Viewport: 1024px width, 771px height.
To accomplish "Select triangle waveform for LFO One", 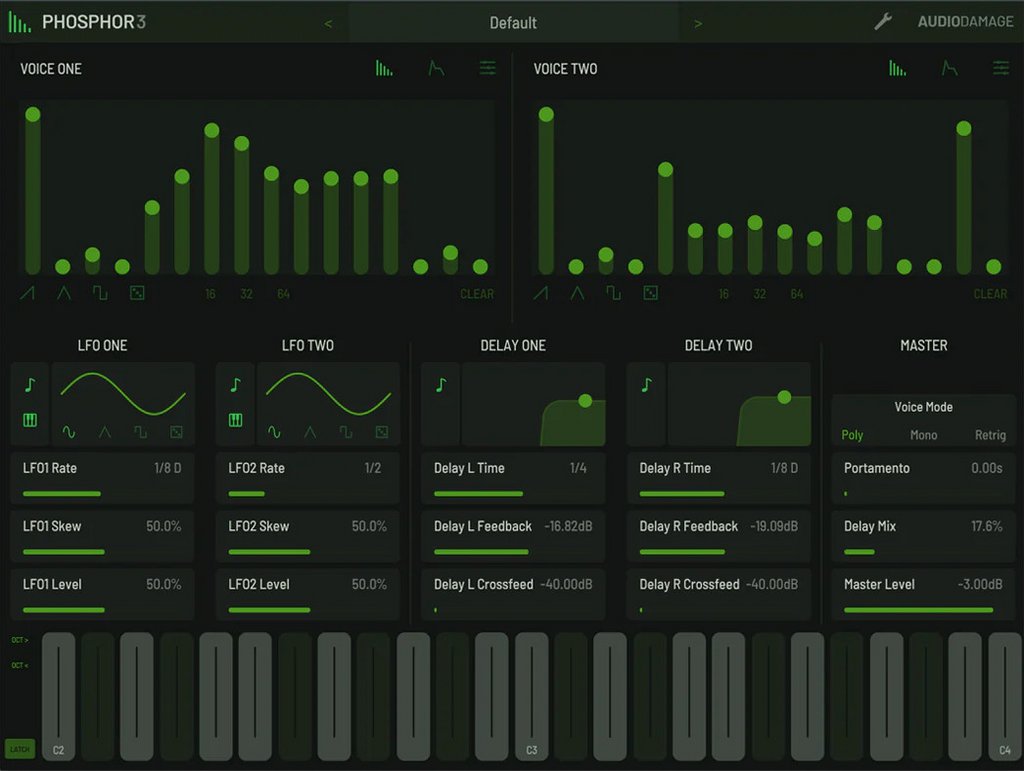I will tap(104, 432).
